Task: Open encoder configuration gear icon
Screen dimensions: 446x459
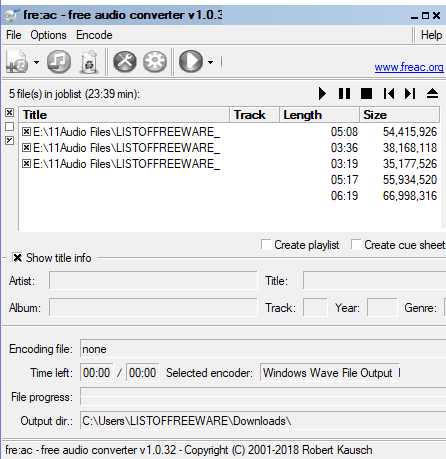Action: pyautogui.click(x=155, y=62)
